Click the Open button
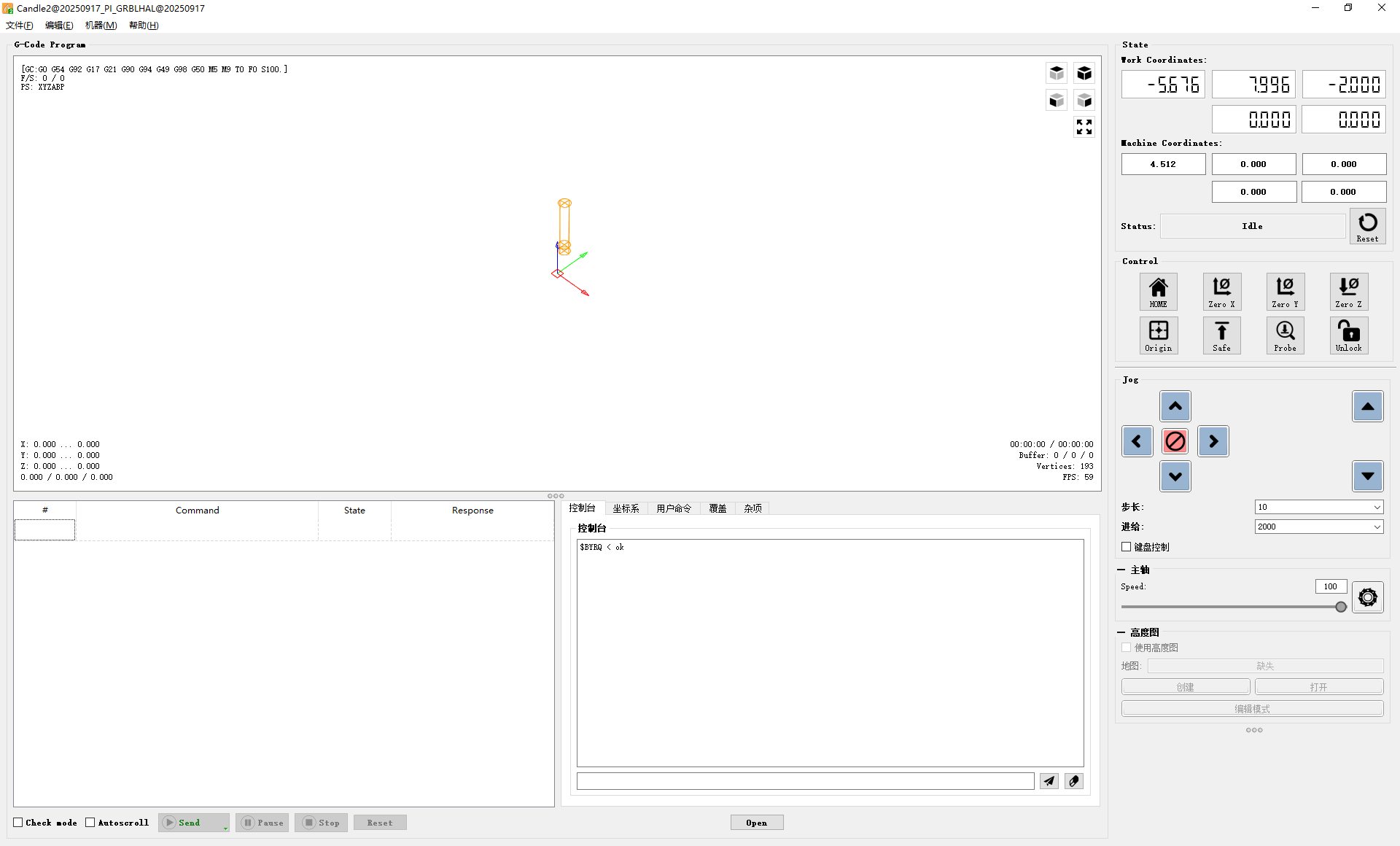This screenshot has width=1400, height=846. pos(756,823)
